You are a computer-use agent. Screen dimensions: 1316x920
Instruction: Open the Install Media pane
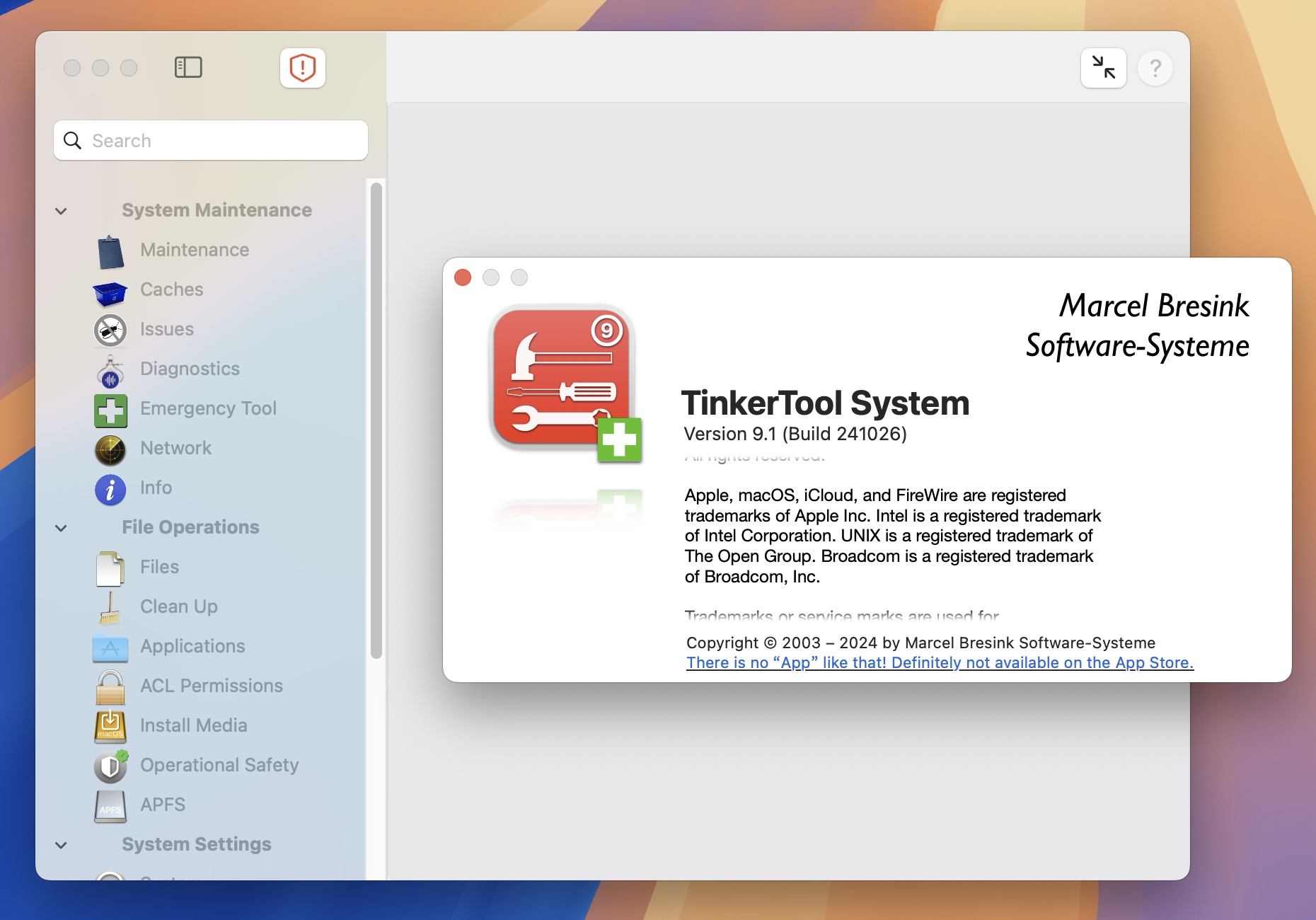194,725
